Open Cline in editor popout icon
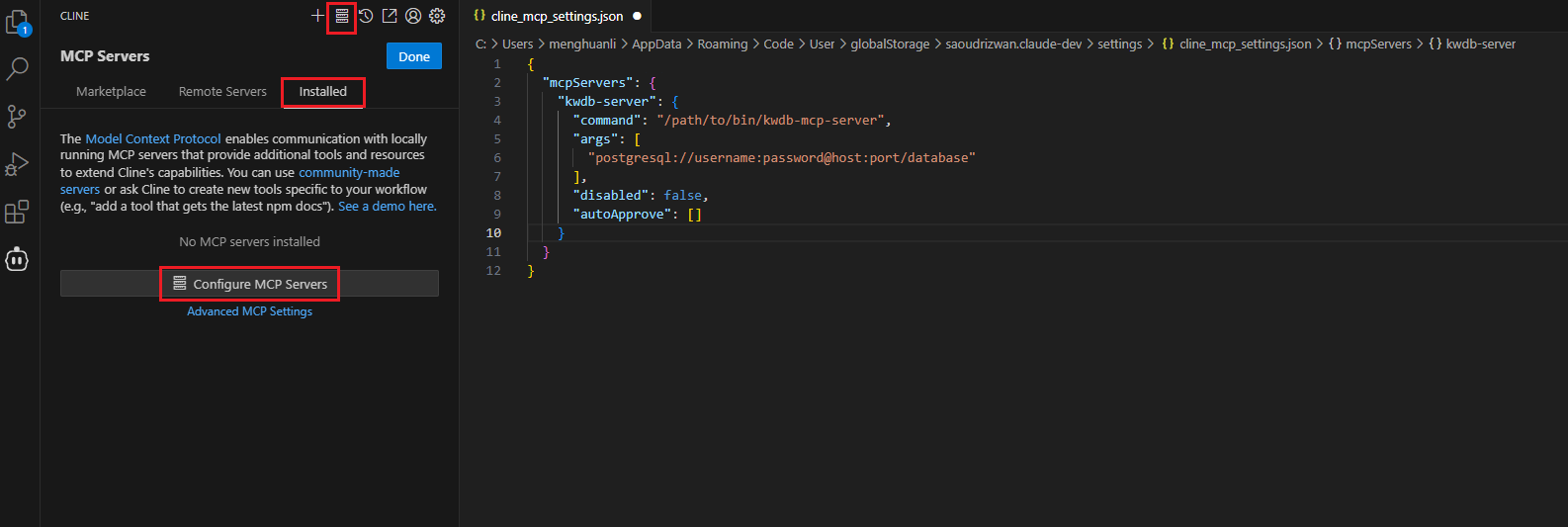The height and width of the screenshot is (527, 1568). click(390, 16)
